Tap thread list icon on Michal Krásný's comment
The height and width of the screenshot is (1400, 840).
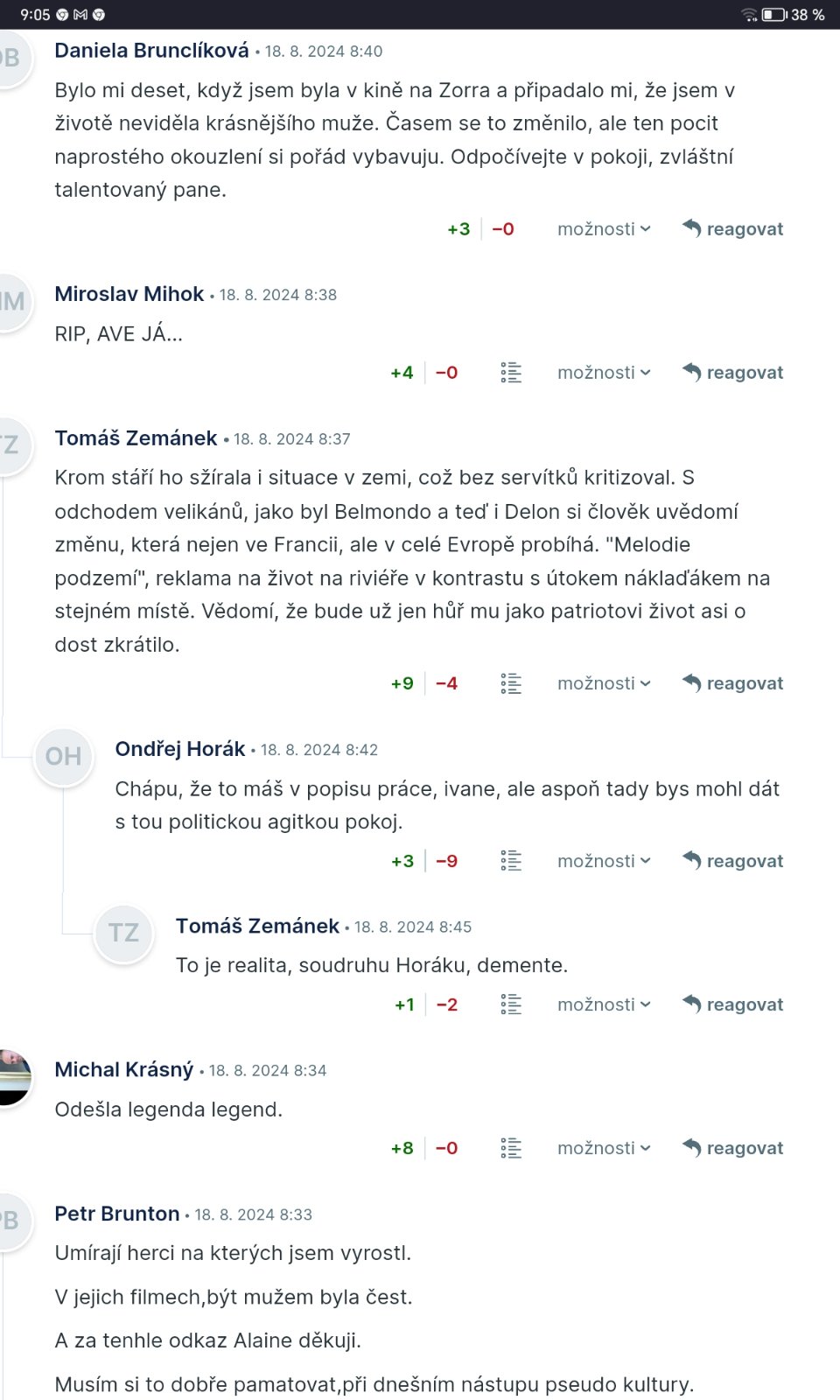pyautogui.click(x=511, y=1148)
